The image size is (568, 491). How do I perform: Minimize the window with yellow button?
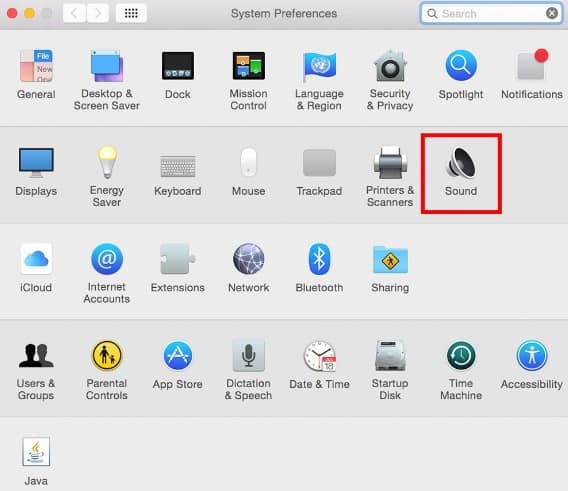[x=30, y=13]
